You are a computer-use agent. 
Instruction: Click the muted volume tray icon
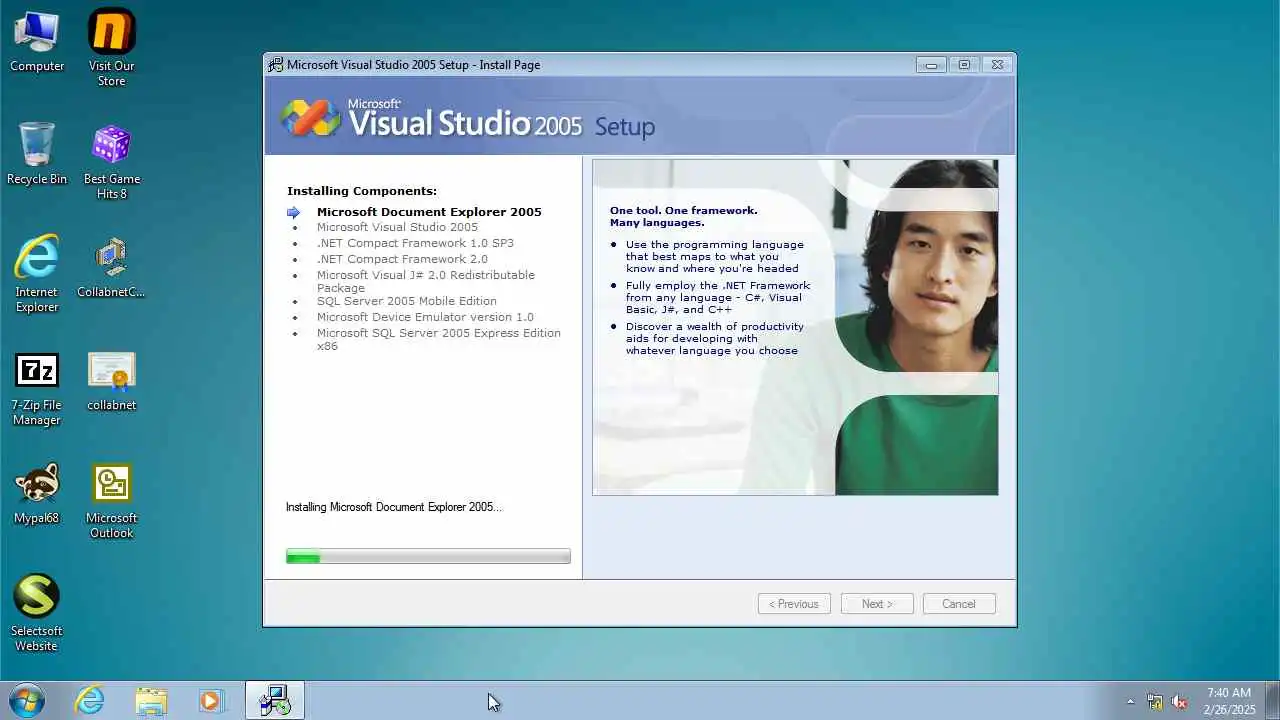click(x=1180, y=701)
